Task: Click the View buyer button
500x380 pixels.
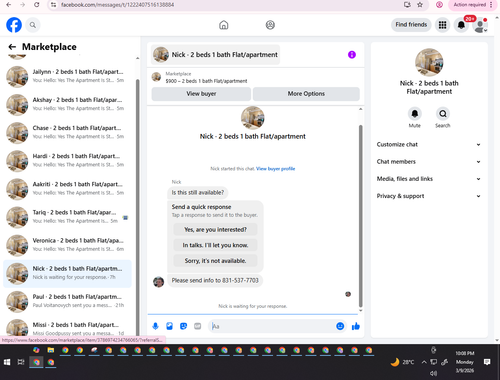Action: coord(201,94)
